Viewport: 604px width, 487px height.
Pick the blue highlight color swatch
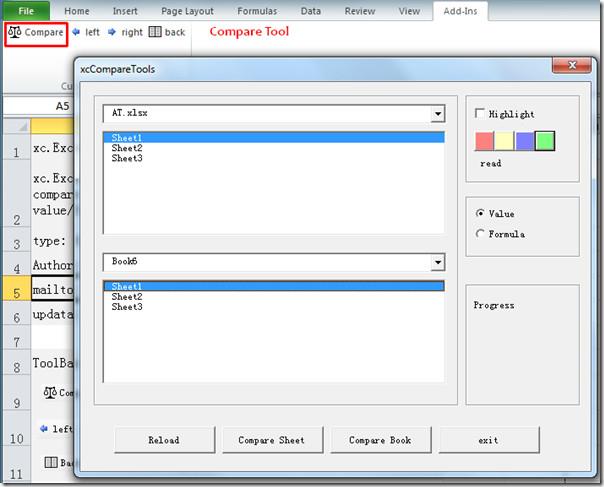[x=525, y=141]
